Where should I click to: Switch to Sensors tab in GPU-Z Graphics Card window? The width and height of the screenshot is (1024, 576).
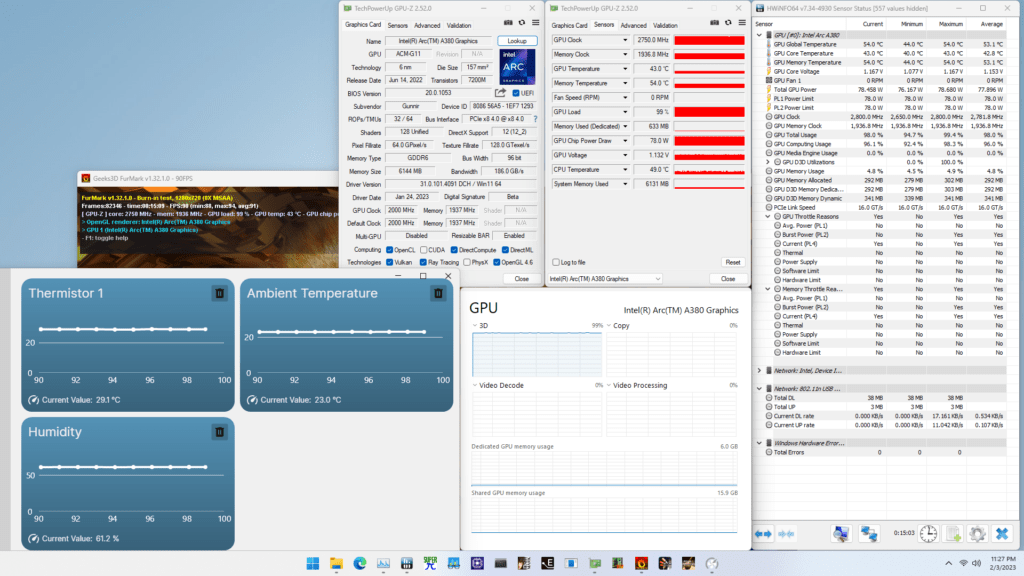tap(397, 25)
